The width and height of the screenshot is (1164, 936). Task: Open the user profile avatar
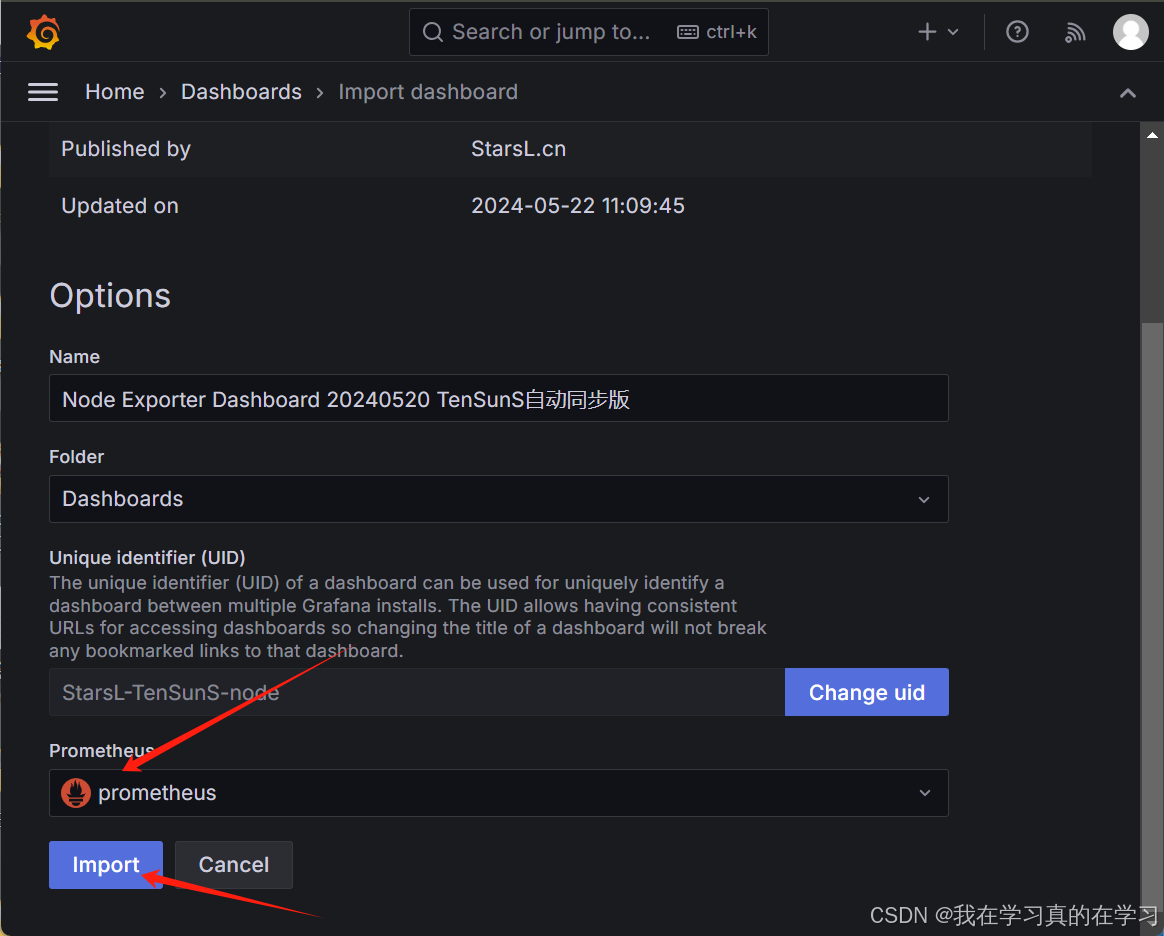click(x=1131, y=32)
